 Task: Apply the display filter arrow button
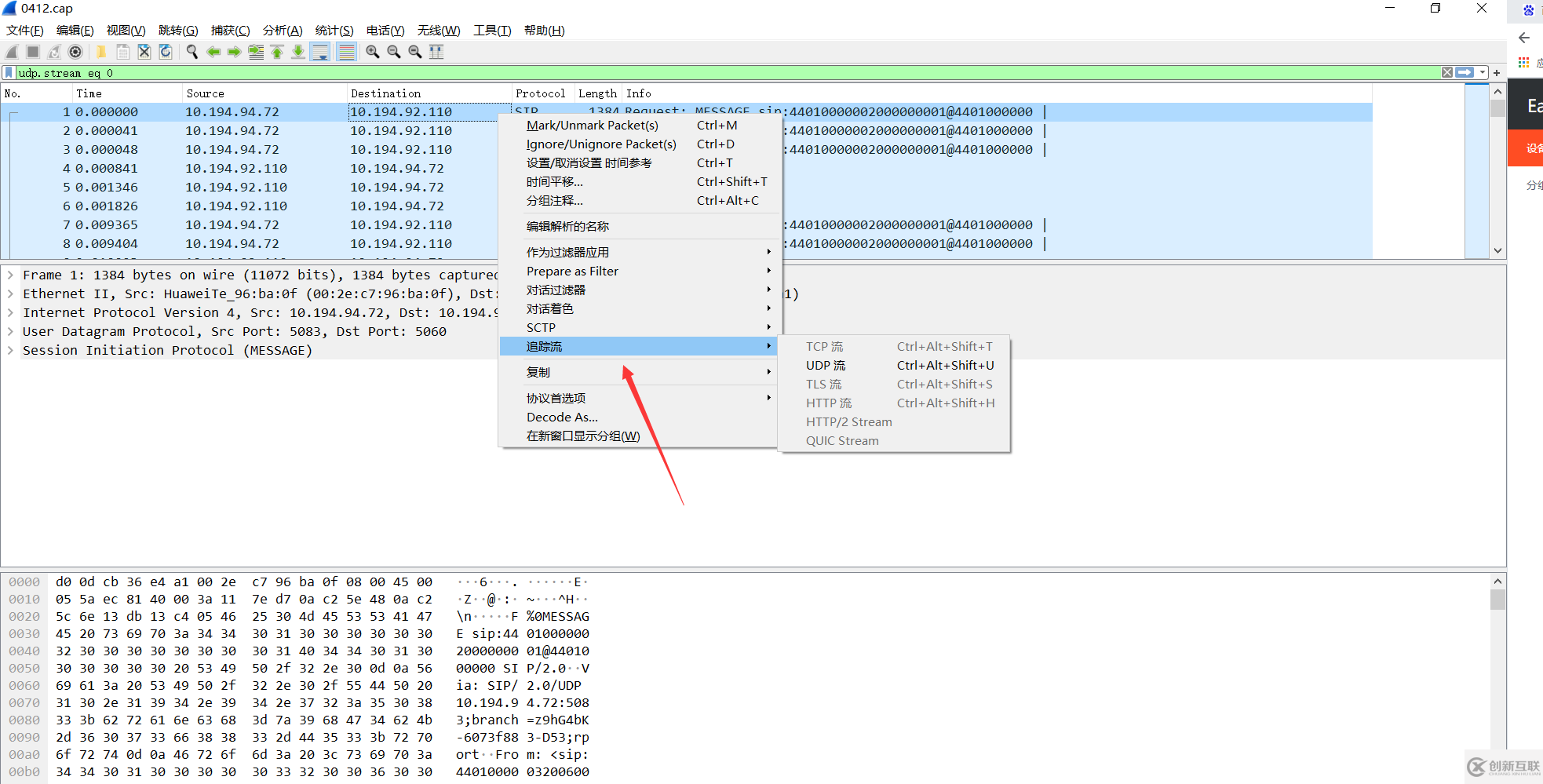click(x=1465, y=72)
